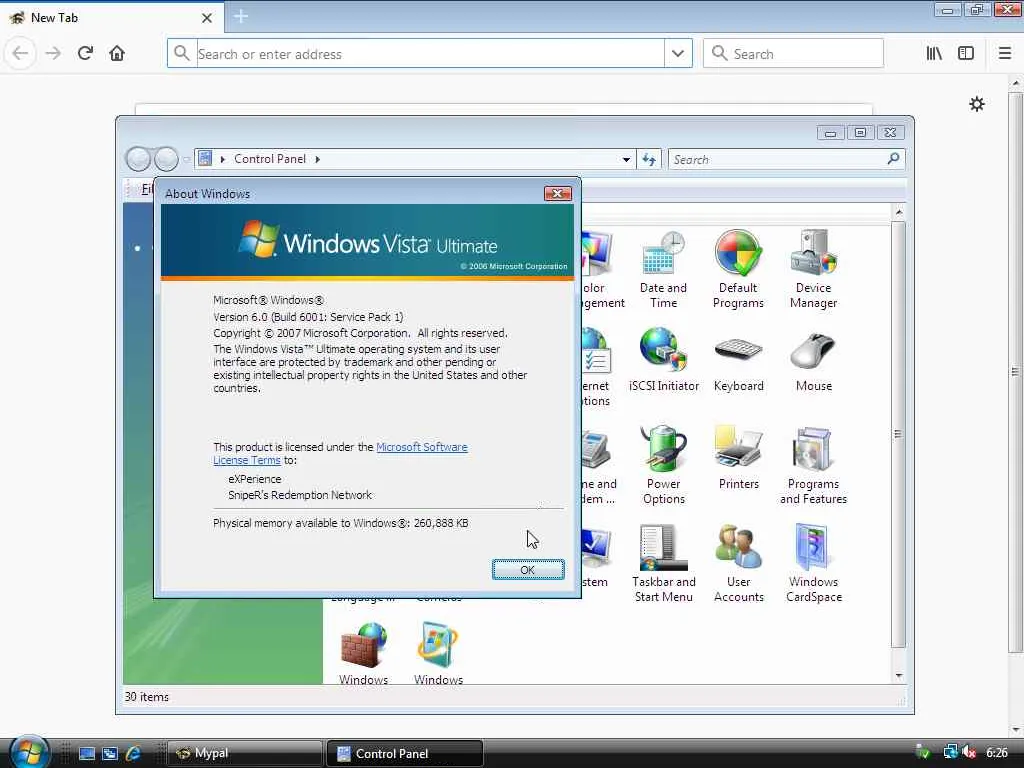Focus the Control Panel Search field
The image size is (1024, 768).
(x=786, y=159)
